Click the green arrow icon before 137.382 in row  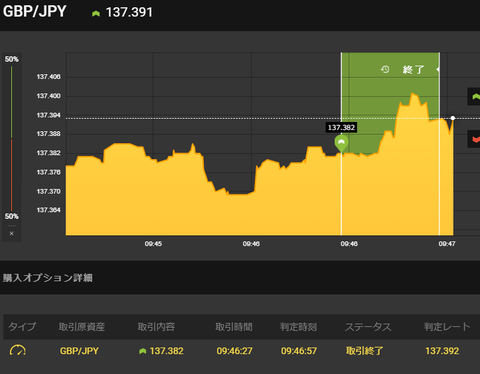point(143,351)
